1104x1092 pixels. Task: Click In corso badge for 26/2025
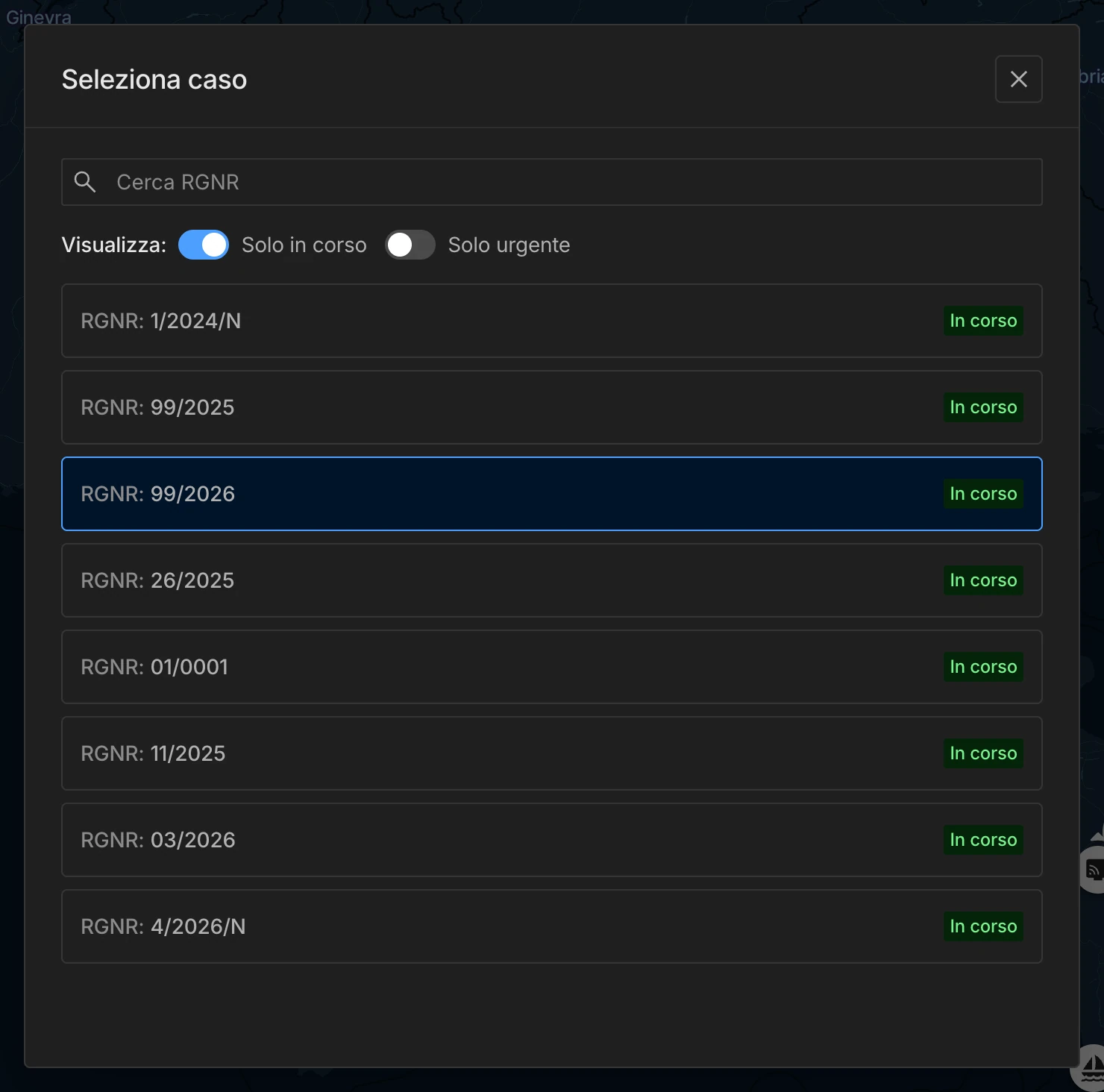[x=983, y=580]
